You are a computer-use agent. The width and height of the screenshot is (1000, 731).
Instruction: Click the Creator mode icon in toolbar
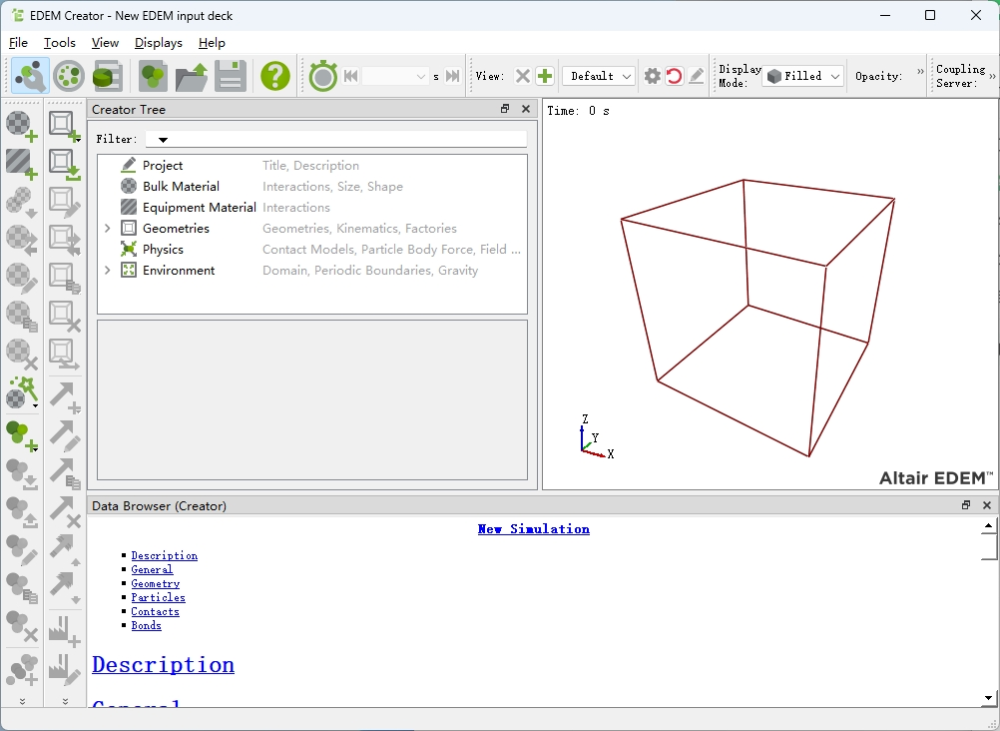click(x=30, y=76)
